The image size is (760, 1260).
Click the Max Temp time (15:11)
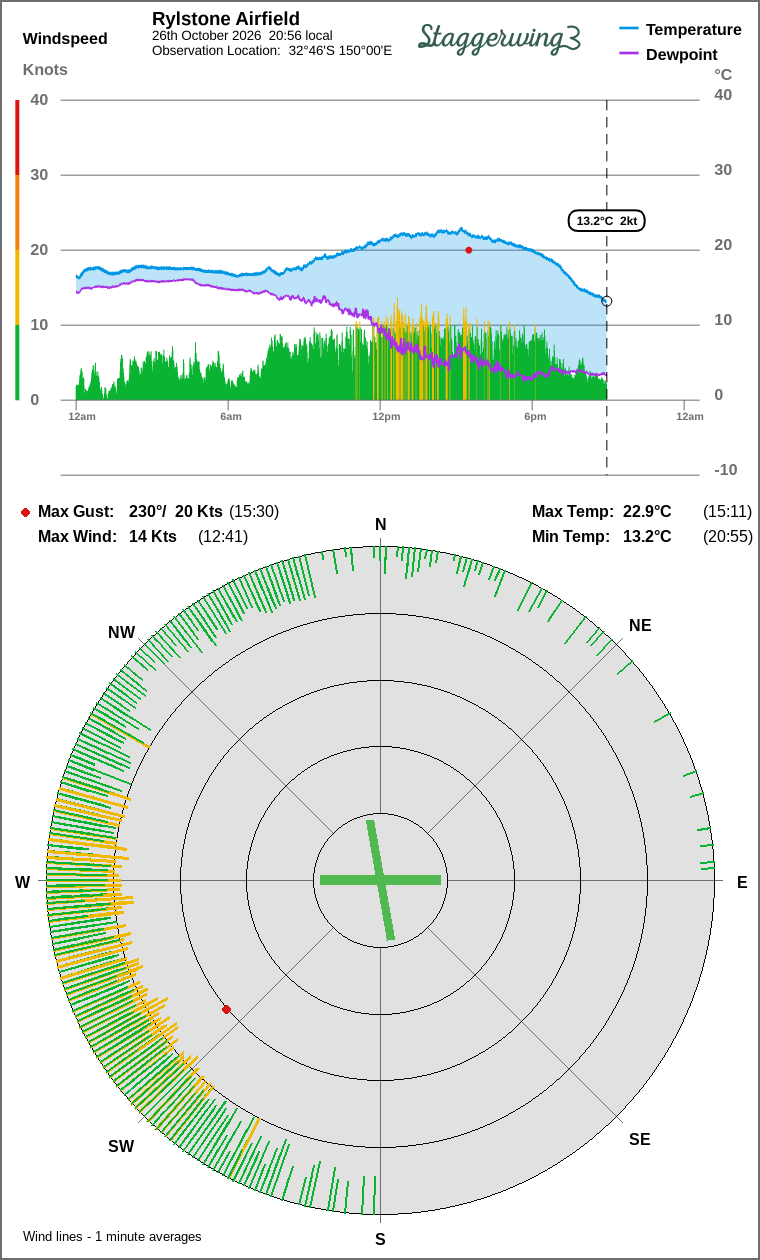point(728,511)
